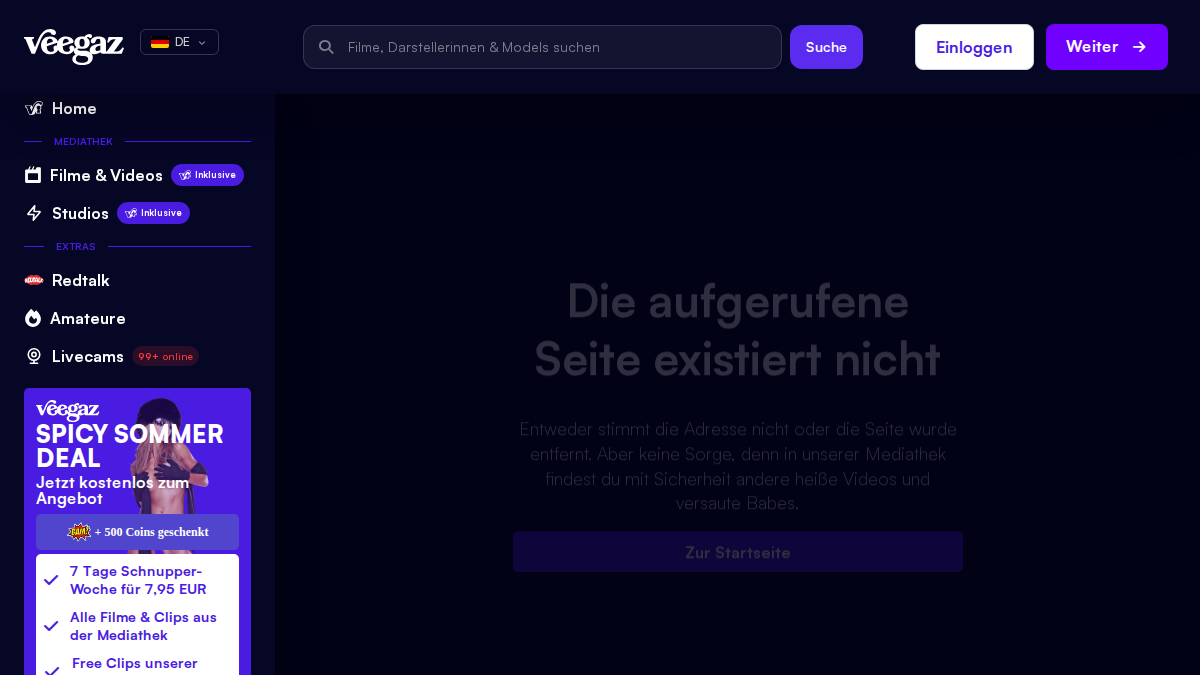Click the Bam coin burst icon
Screen dimensions: 1200x675
[x=79, y=532]
